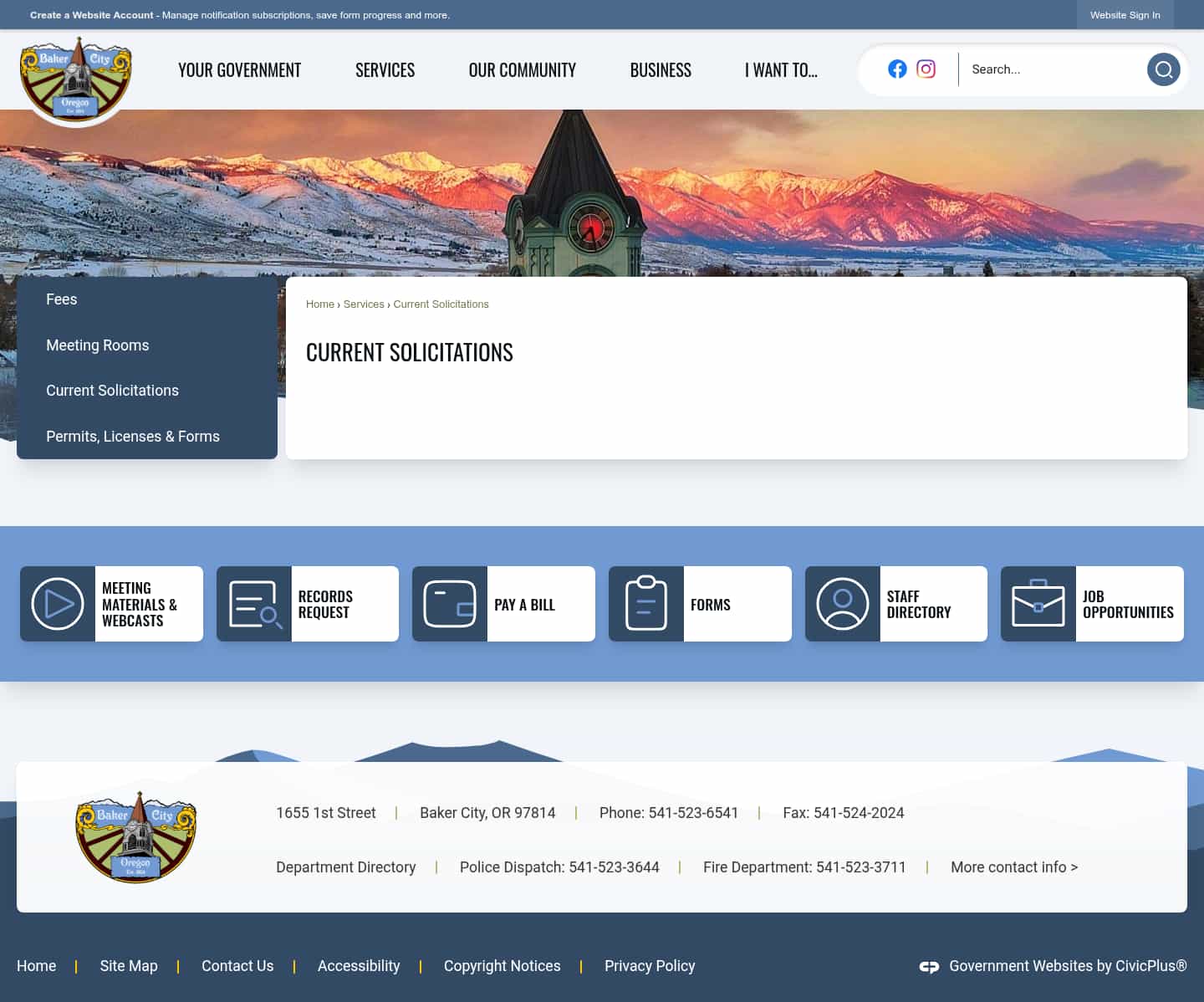Screen dimensions: 1204x1002
Task: Click the CivicPlus logo icon
Action: tap(929, 967)
